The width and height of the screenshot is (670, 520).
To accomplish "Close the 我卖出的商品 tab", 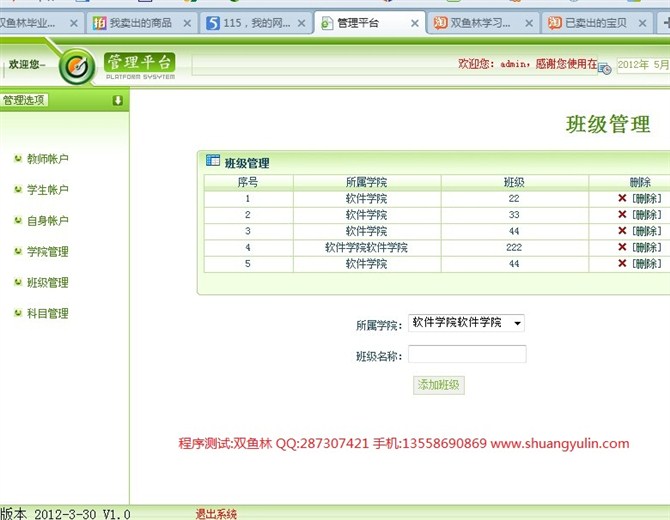I will [x=187, y=24].
